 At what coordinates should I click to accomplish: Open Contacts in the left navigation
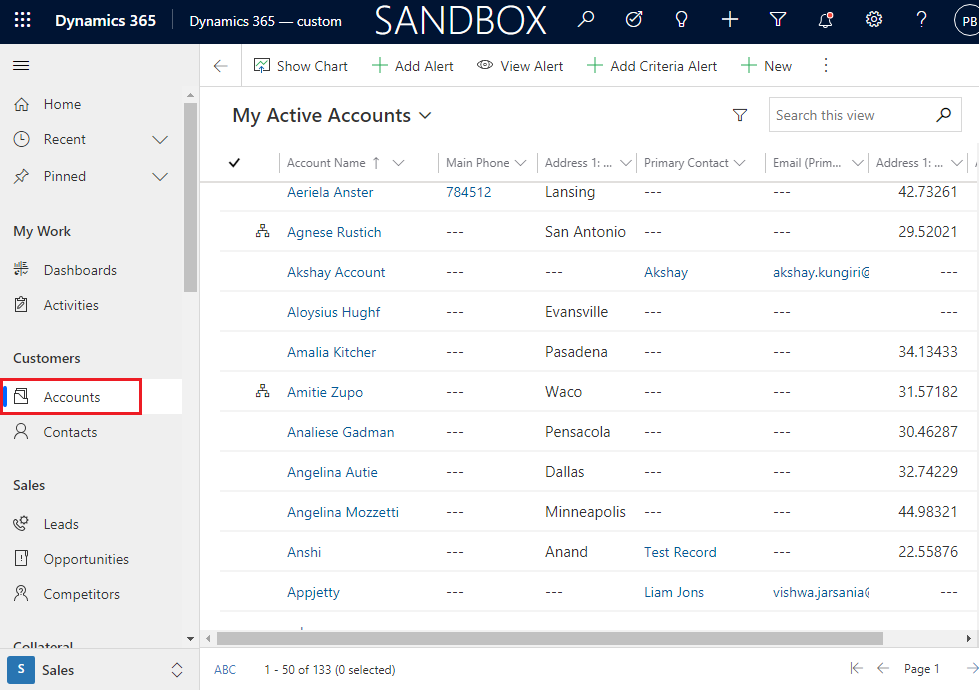70,432
